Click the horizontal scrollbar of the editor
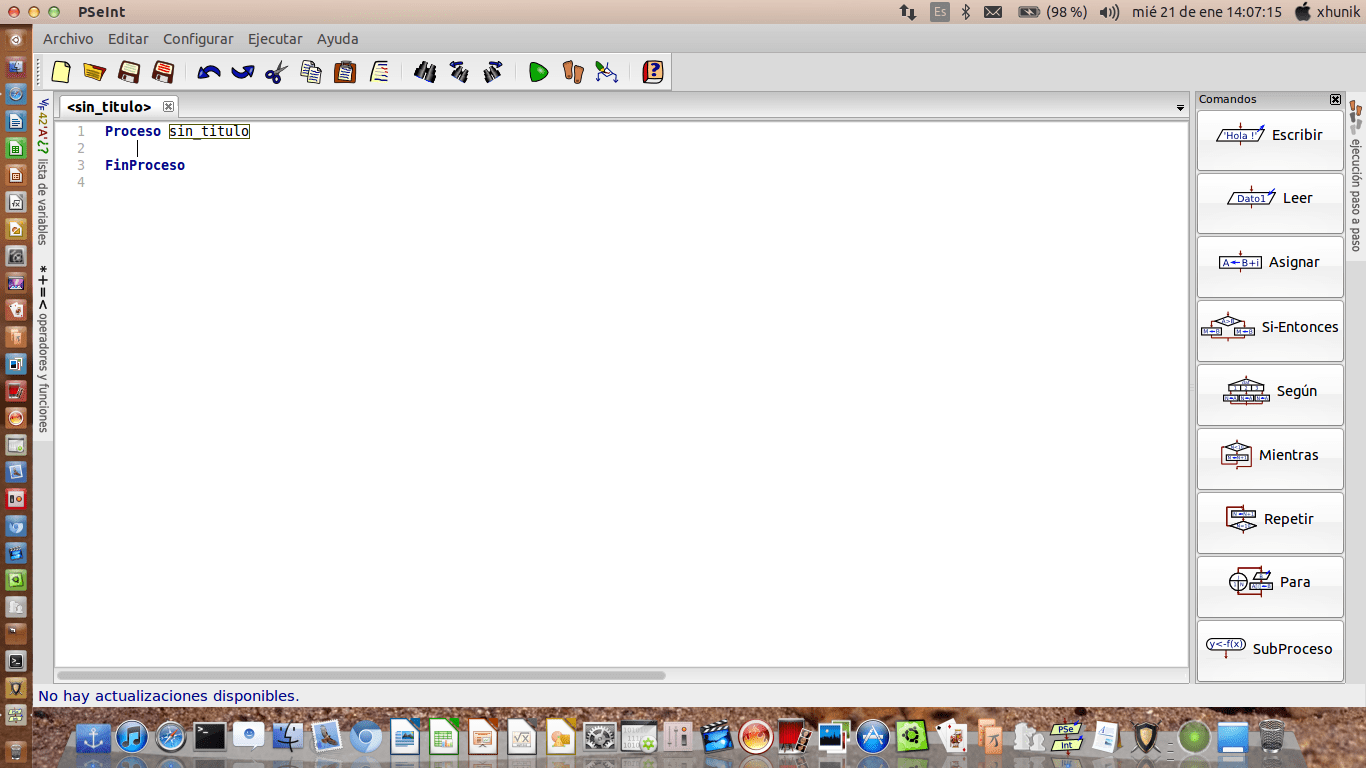The image size is (1366, 768). [x=361, y=676]
